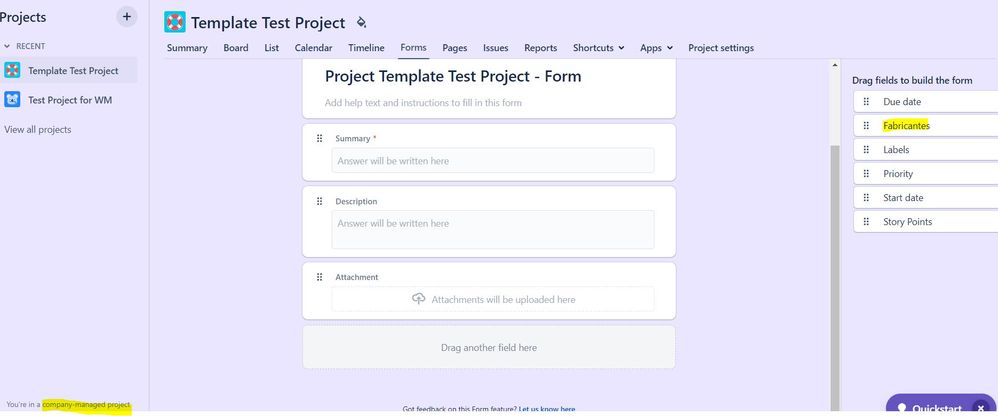Click the form's vertical scrollbar thumb
The height and width of the screenshot is (416, 998).
[x=835, y=278]
